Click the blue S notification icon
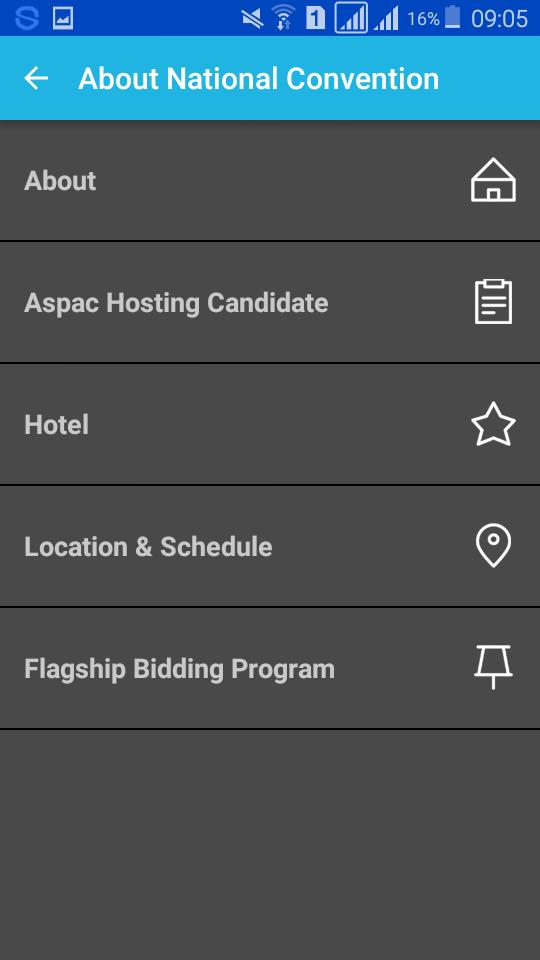Viewport: 540px width, 960px height. click(x=27, y=18)
